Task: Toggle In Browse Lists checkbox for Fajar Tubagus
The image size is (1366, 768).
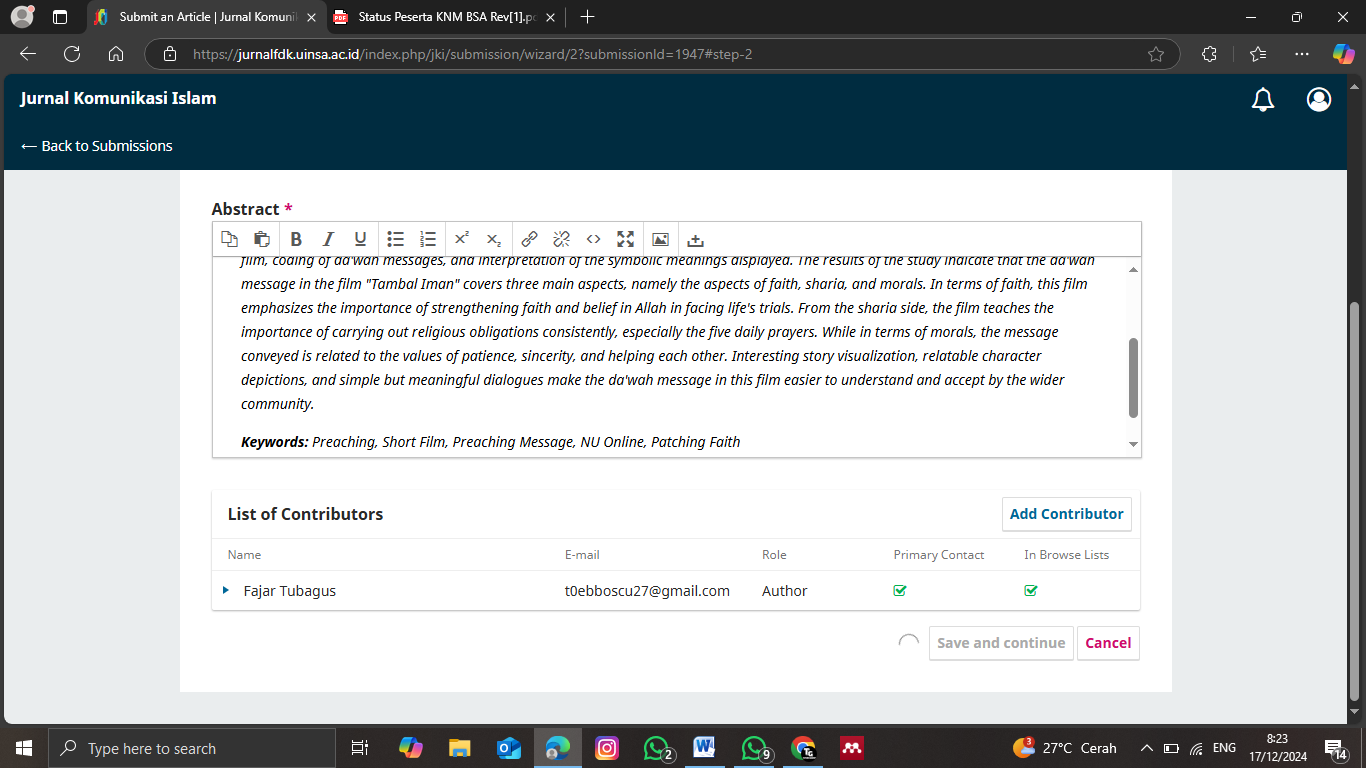Action: tap(1031, 591)
